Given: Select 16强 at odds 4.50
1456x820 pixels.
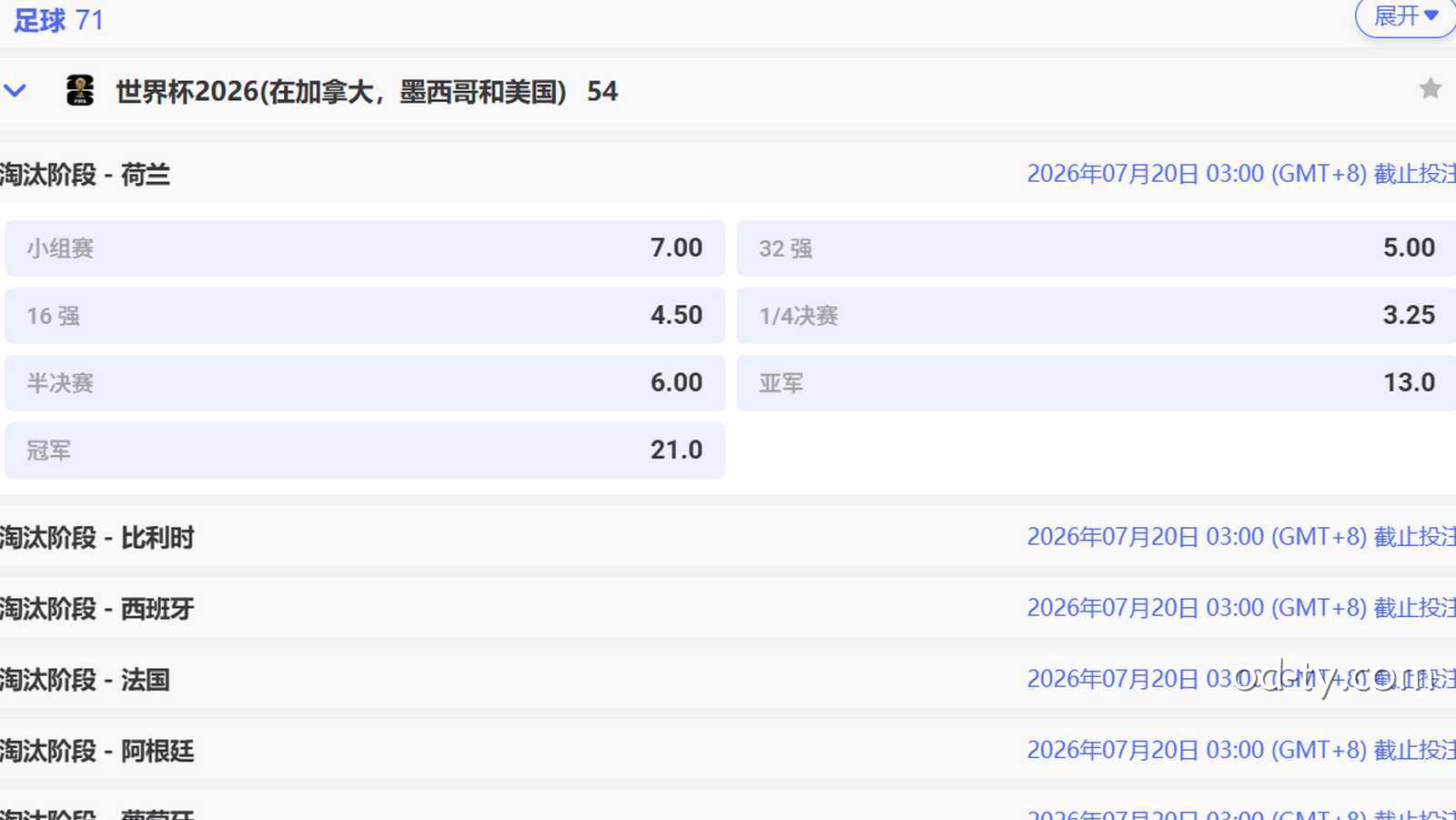Looking at the screenshot, I should (x=364, y=315).
